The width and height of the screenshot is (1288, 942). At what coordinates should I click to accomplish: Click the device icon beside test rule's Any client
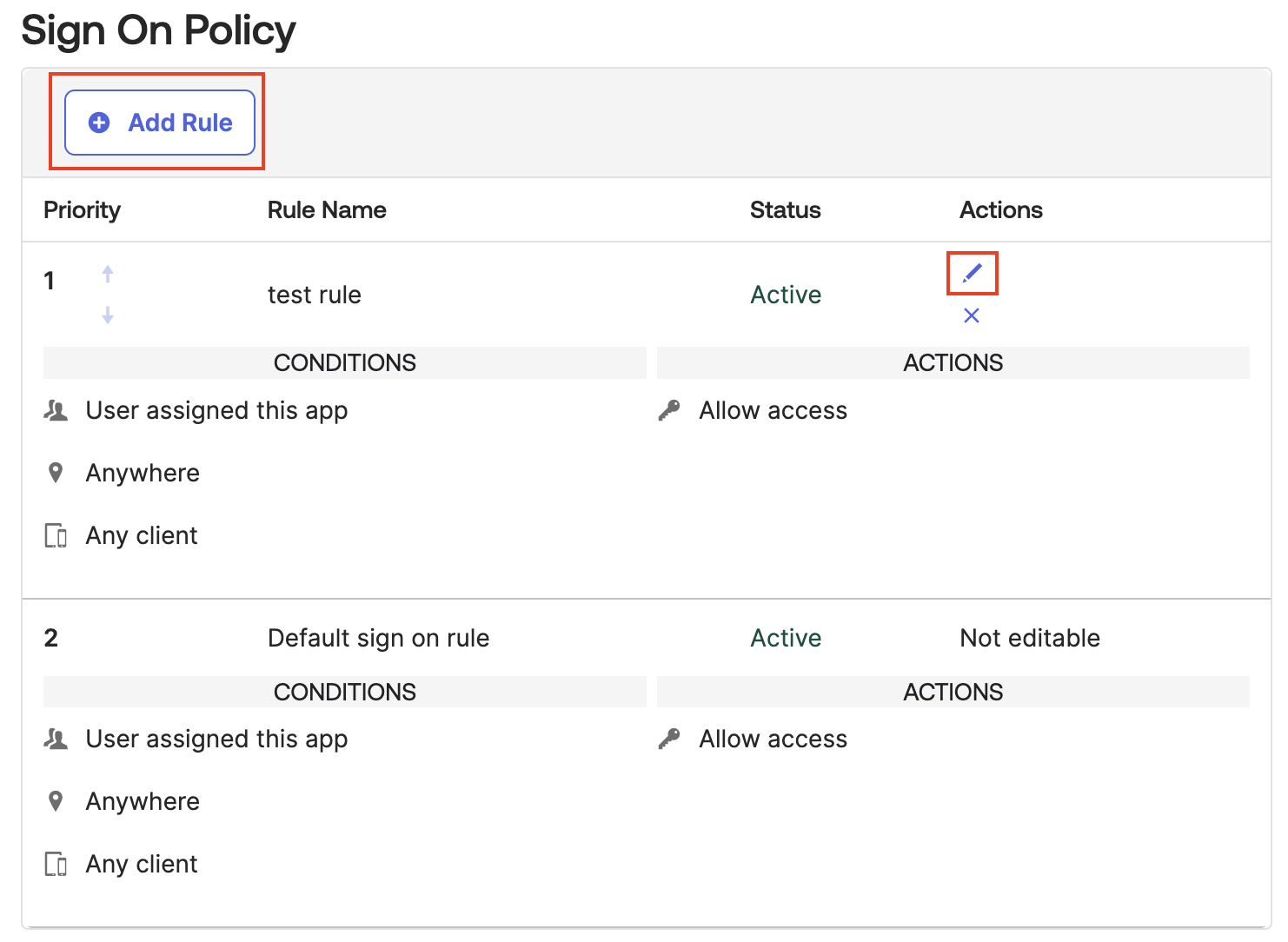point(56,535)
